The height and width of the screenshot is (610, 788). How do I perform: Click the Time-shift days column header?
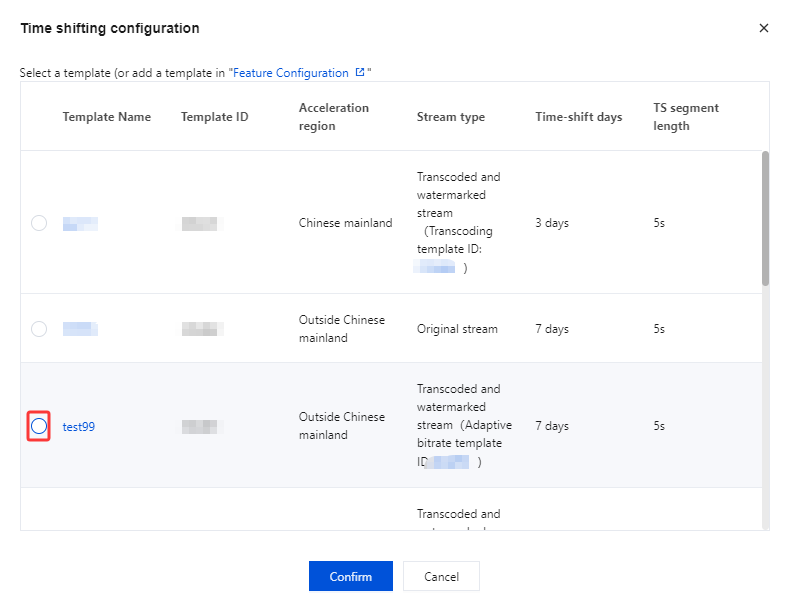coord(579,117)
